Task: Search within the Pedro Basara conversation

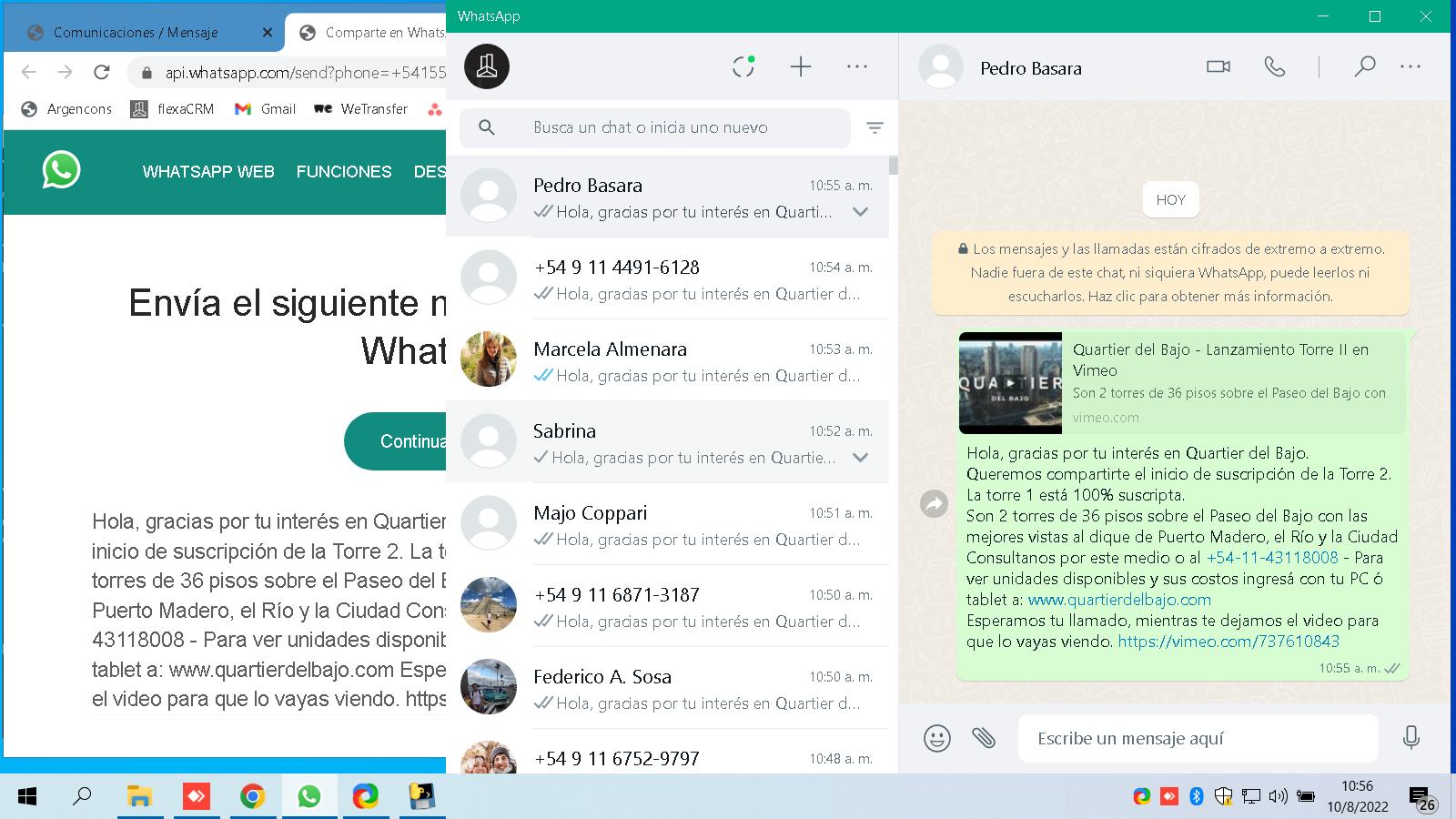Action: point(1364,66)
